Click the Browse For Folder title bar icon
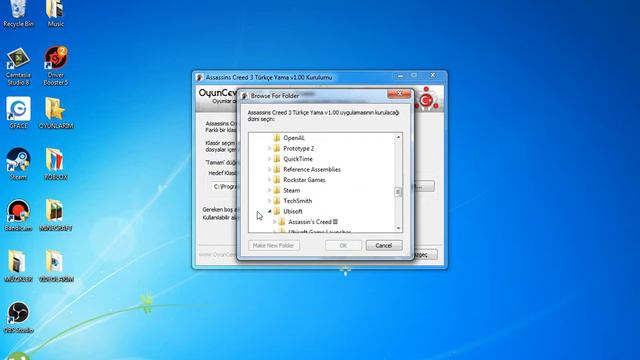This screenshot has width=640, height=360. point(244,96)
